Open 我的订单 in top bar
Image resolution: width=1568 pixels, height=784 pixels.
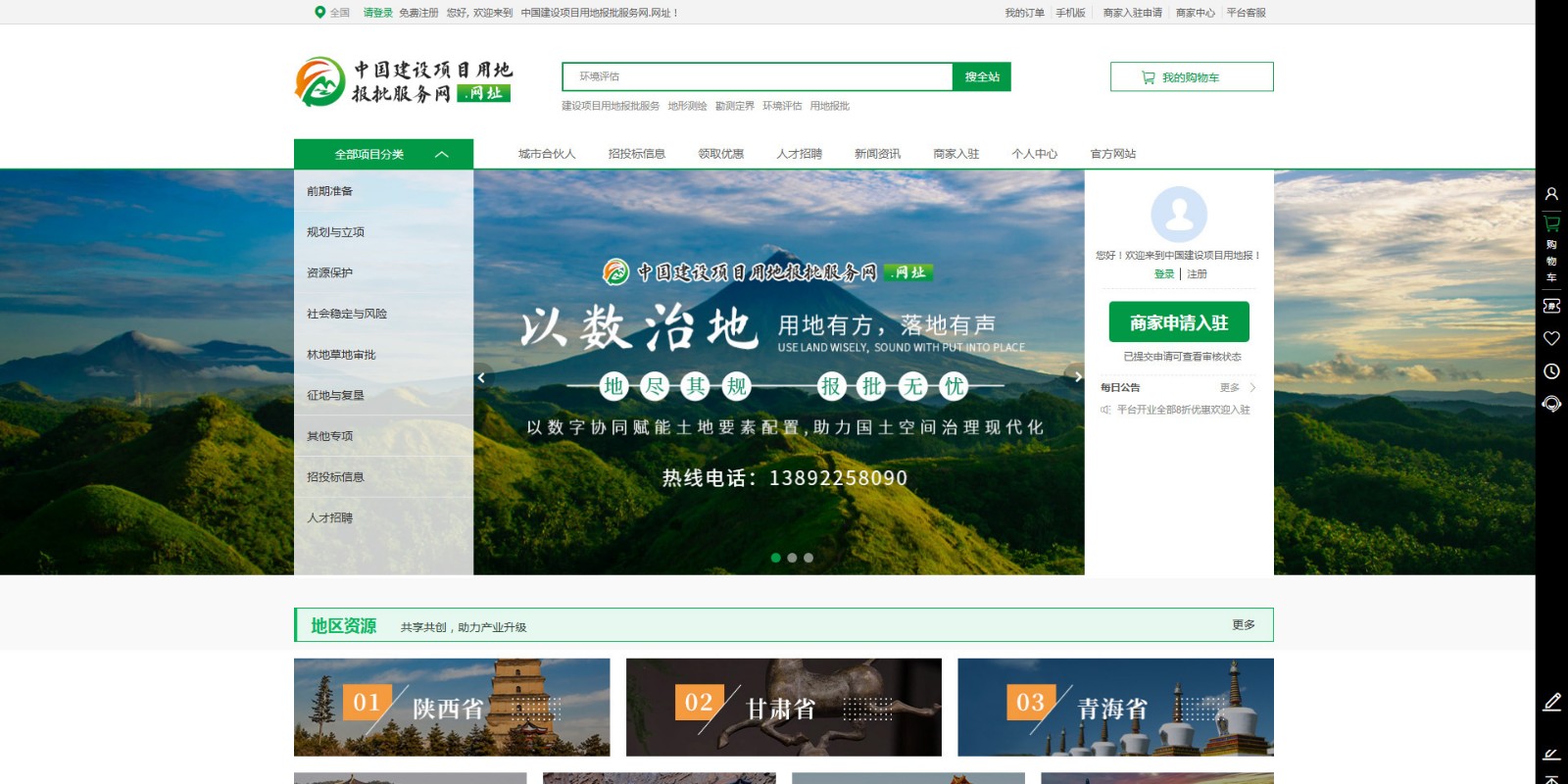click(1024, 13)
